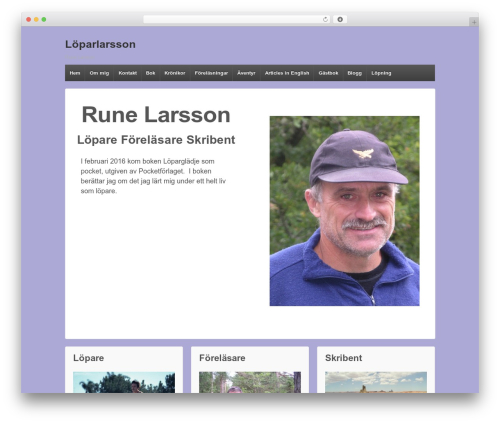Open a new tab with the plus icon
Viewport: 500px width, 423px height.
(x=474, y=22)
